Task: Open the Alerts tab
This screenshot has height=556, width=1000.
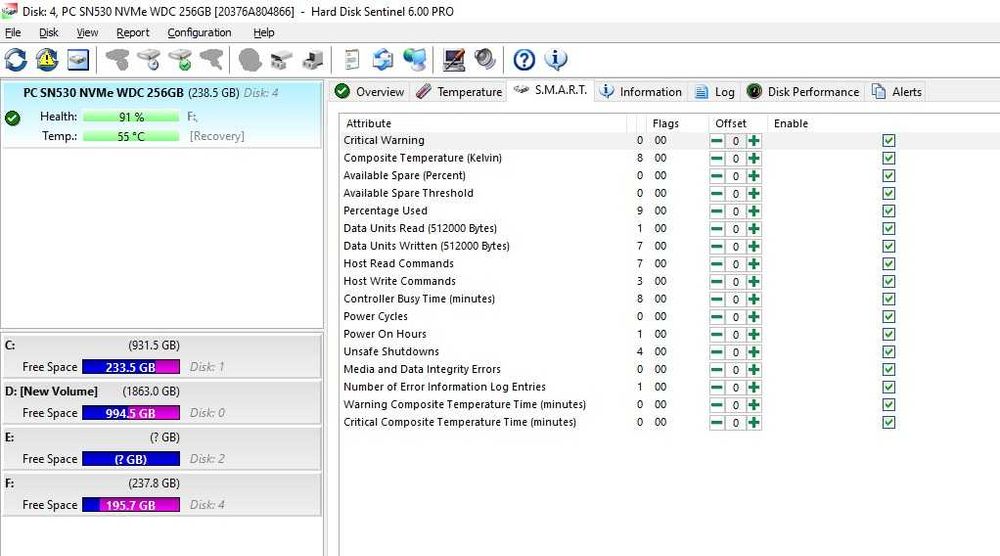Action: [x=897, y=92]
